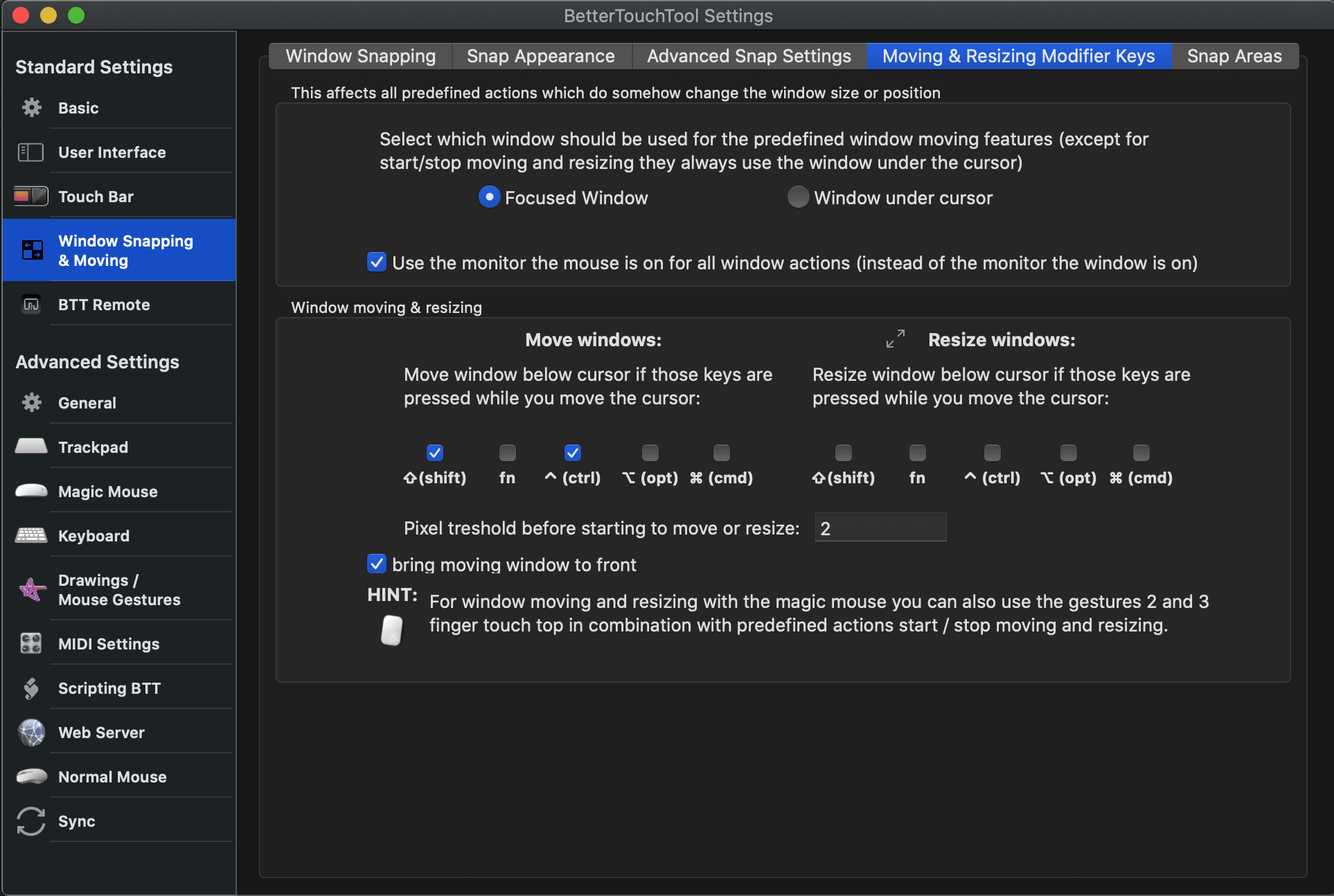This screenshot has height=896, width=1334.
Task: Click the MIDI Settings icon
Action: 30,643
